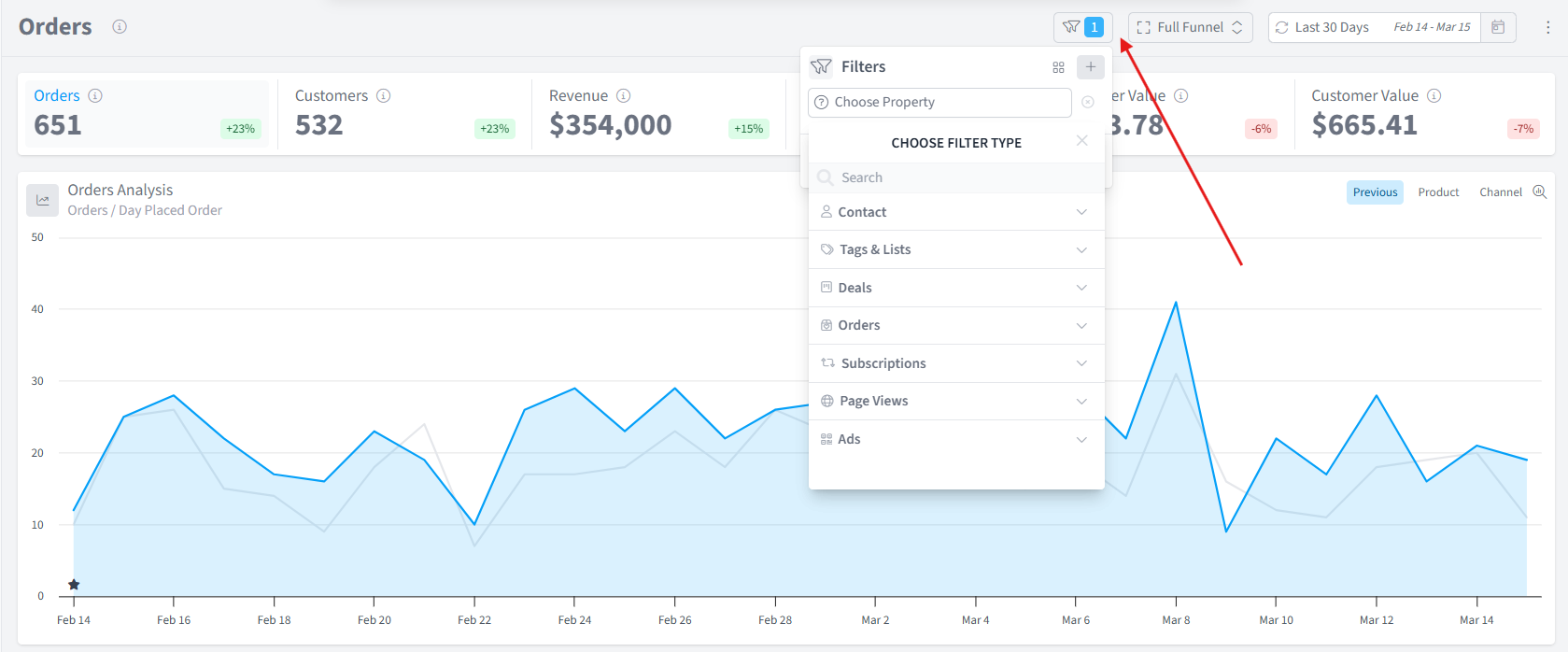
Task: Toggle the Channel breakdown option
Action: click(1501, 192)
